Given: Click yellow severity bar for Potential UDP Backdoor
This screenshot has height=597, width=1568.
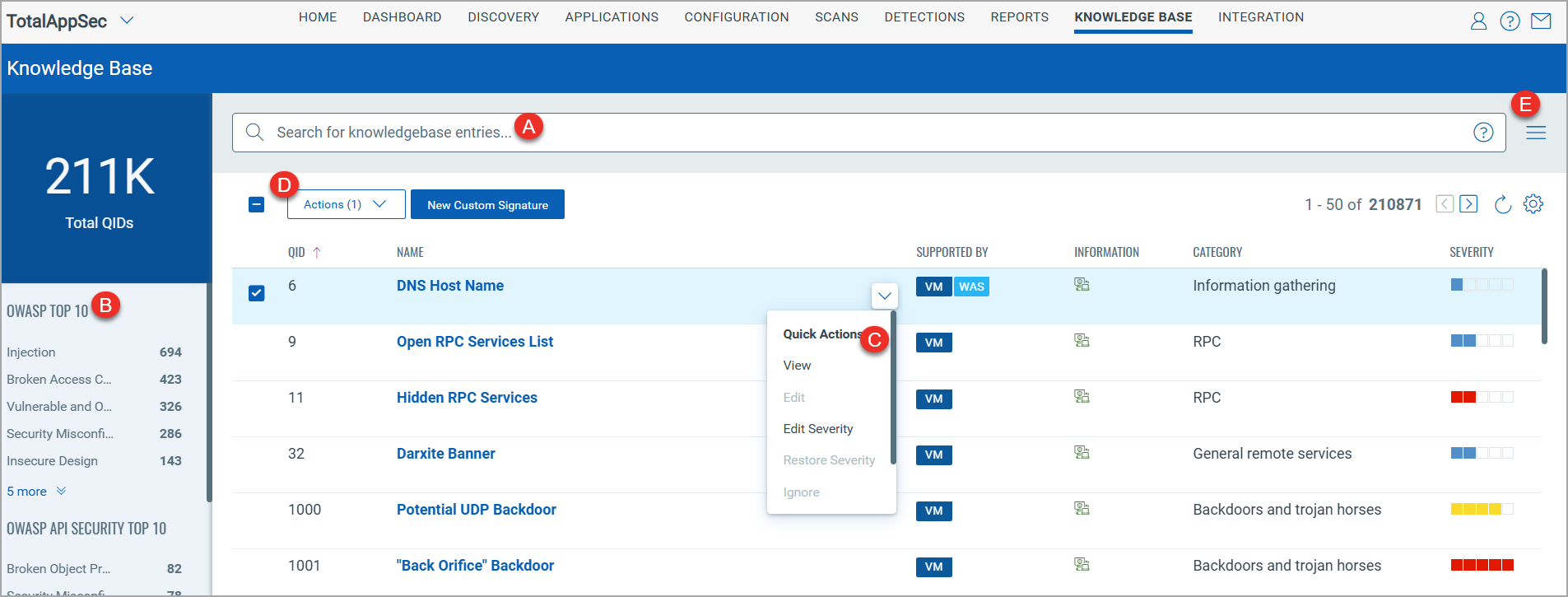Looking at the screenshot, I should click(1482, 509).
